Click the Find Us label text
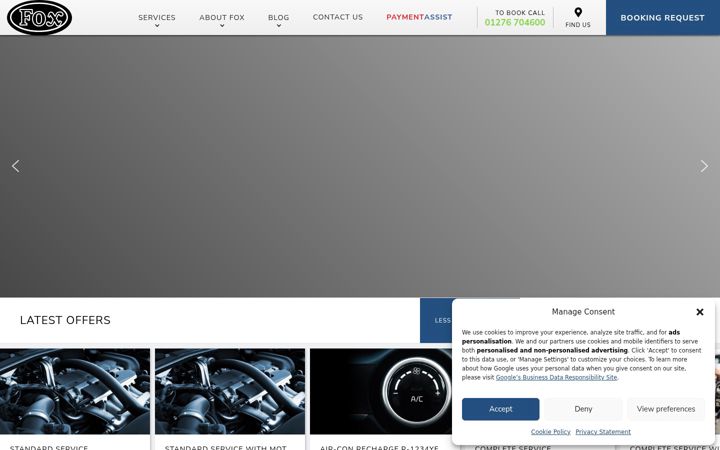This screenshot has width=720, height=450. [x=578, y=25]
